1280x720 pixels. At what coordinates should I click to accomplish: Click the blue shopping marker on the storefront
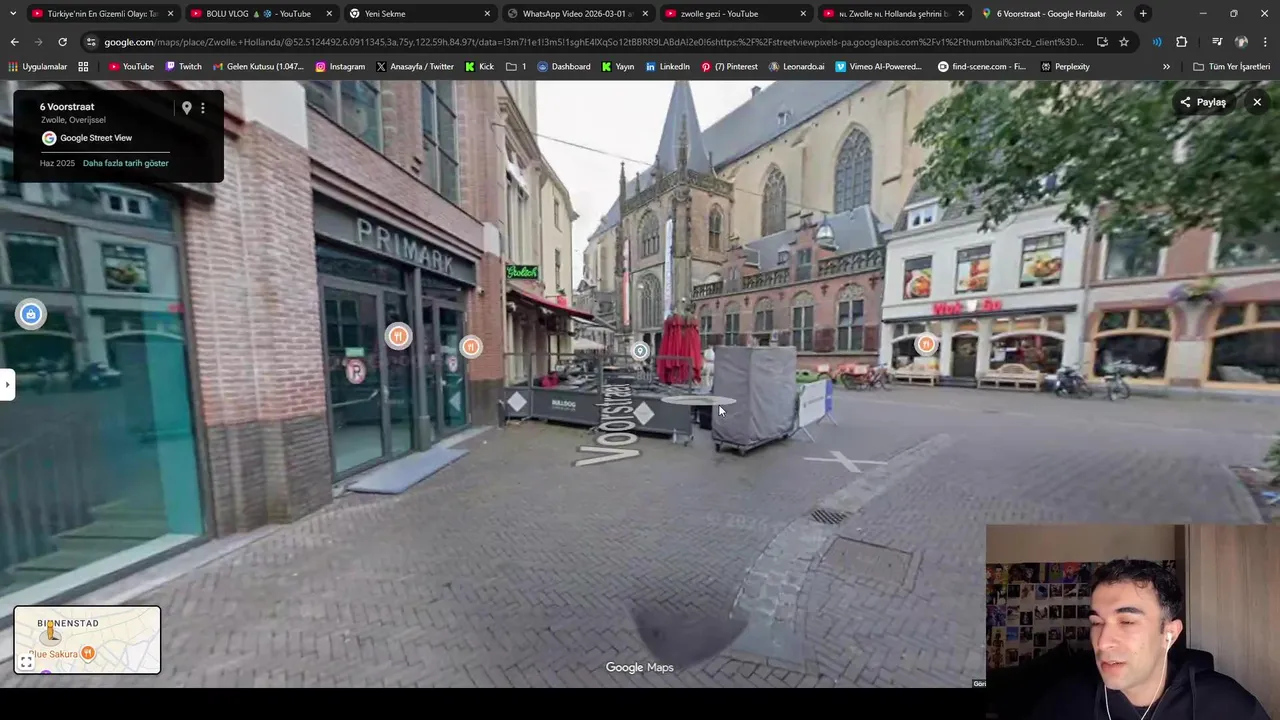coord(30,314)
